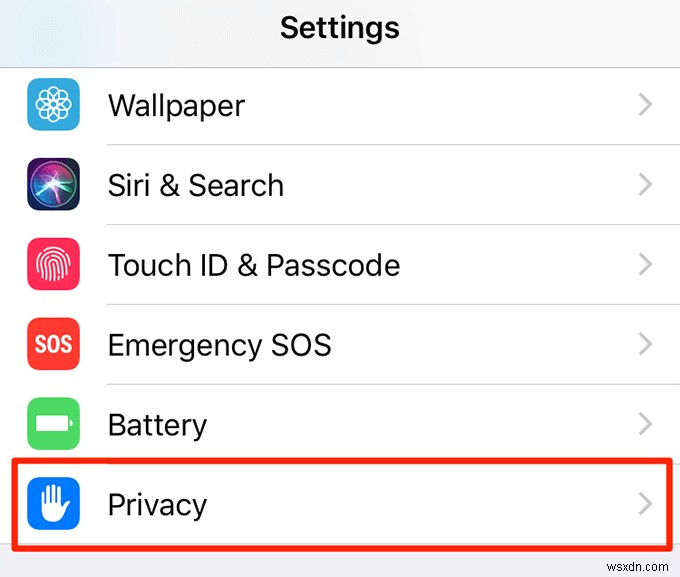Click the Battery row chevron
The height and width of the screenshot is (577, 680).
[645, 425]
